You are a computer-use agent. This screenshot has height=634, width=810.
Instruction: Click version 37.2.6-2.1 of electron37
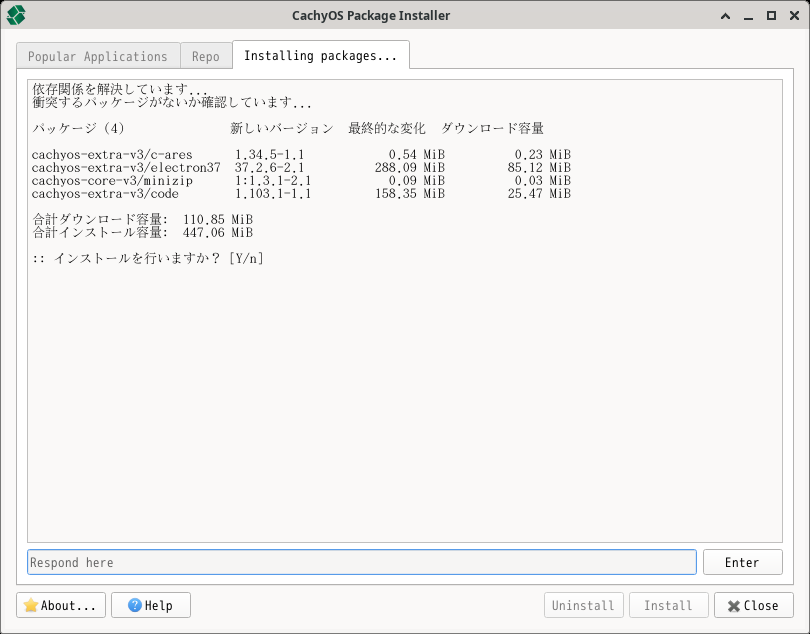269,167
